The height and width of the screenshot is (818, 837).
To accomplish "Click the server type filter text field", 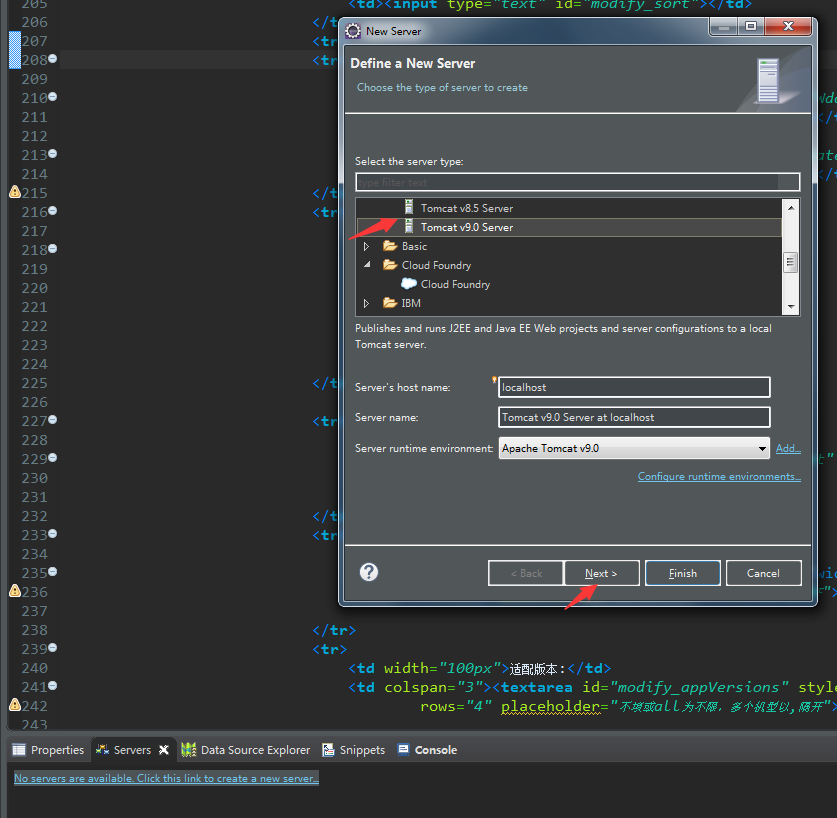I will pos(578,182).
